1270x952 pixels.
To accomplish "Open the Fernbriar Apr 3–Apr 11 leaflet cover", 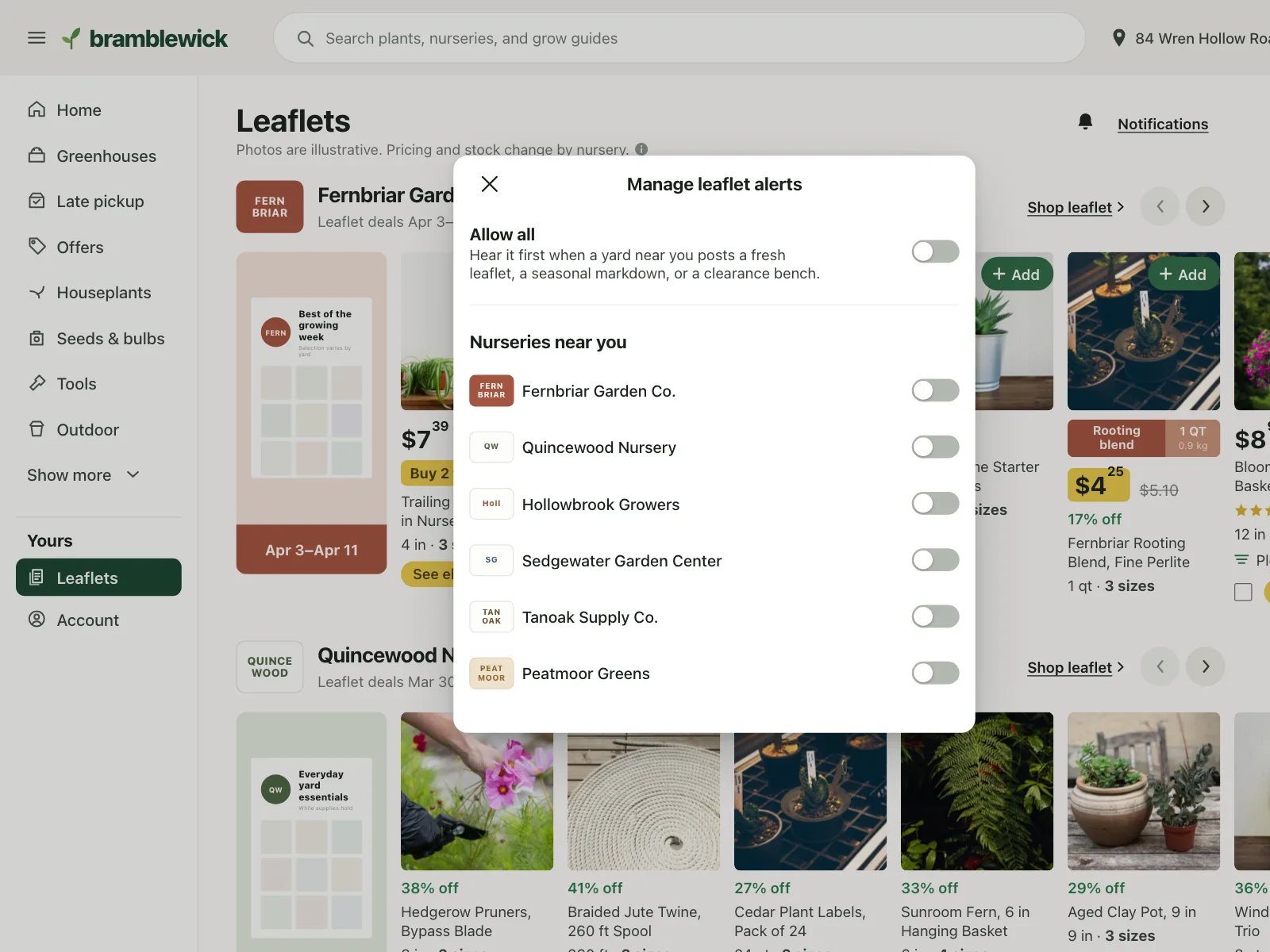I will pos(311,413).
